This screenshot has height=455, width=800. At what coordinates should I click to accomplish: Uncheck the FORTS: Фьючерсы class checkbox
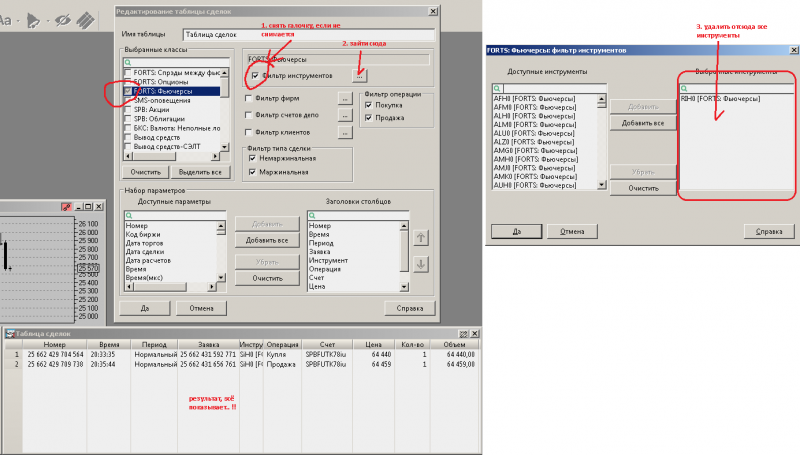128,91
